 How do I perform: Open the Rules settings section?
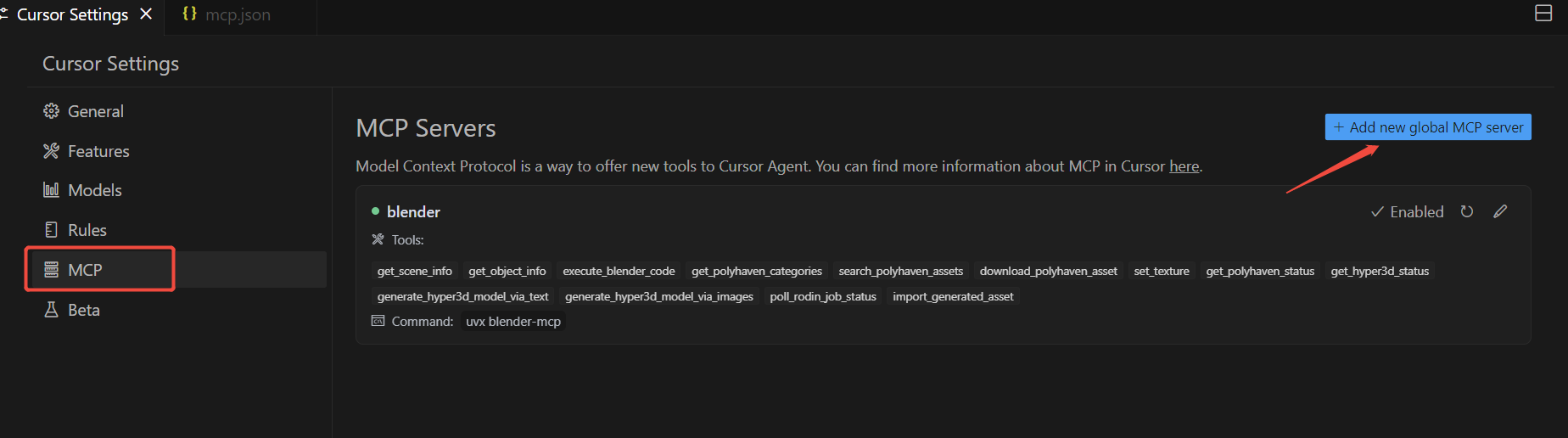(x=75, y=230)
